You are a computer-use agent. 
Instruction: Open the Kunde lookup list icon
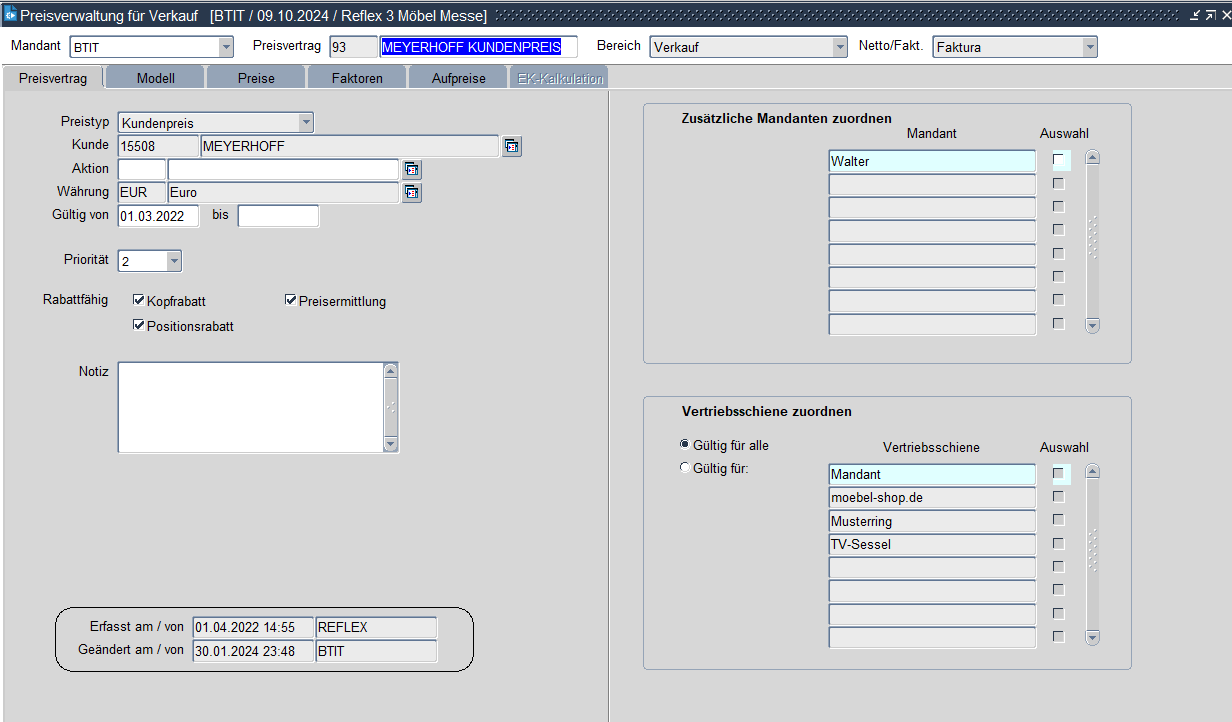pos(512,147)
